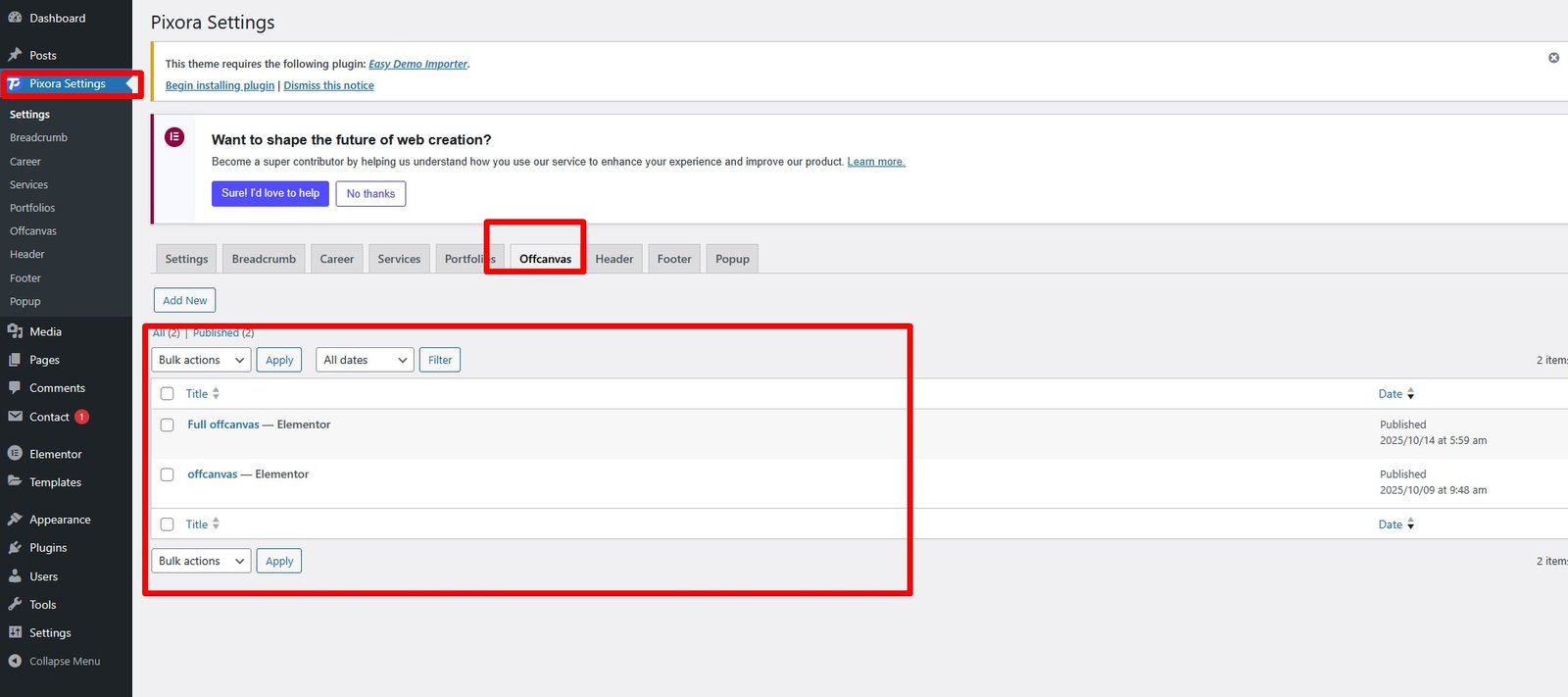Select the Breadcrumb tab

pos(264,259)
